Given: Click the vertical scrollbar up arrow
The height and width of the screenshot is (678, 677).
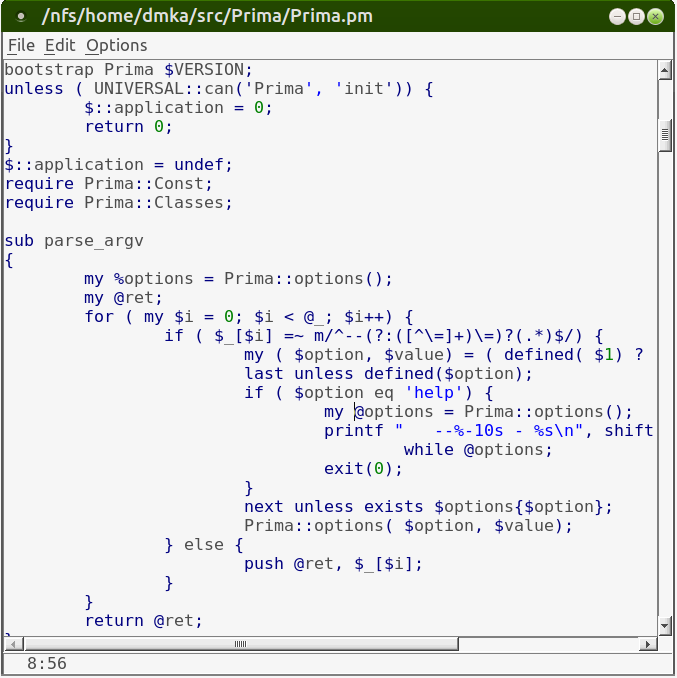Looking at the screenshot, I should tap(665, 70).
